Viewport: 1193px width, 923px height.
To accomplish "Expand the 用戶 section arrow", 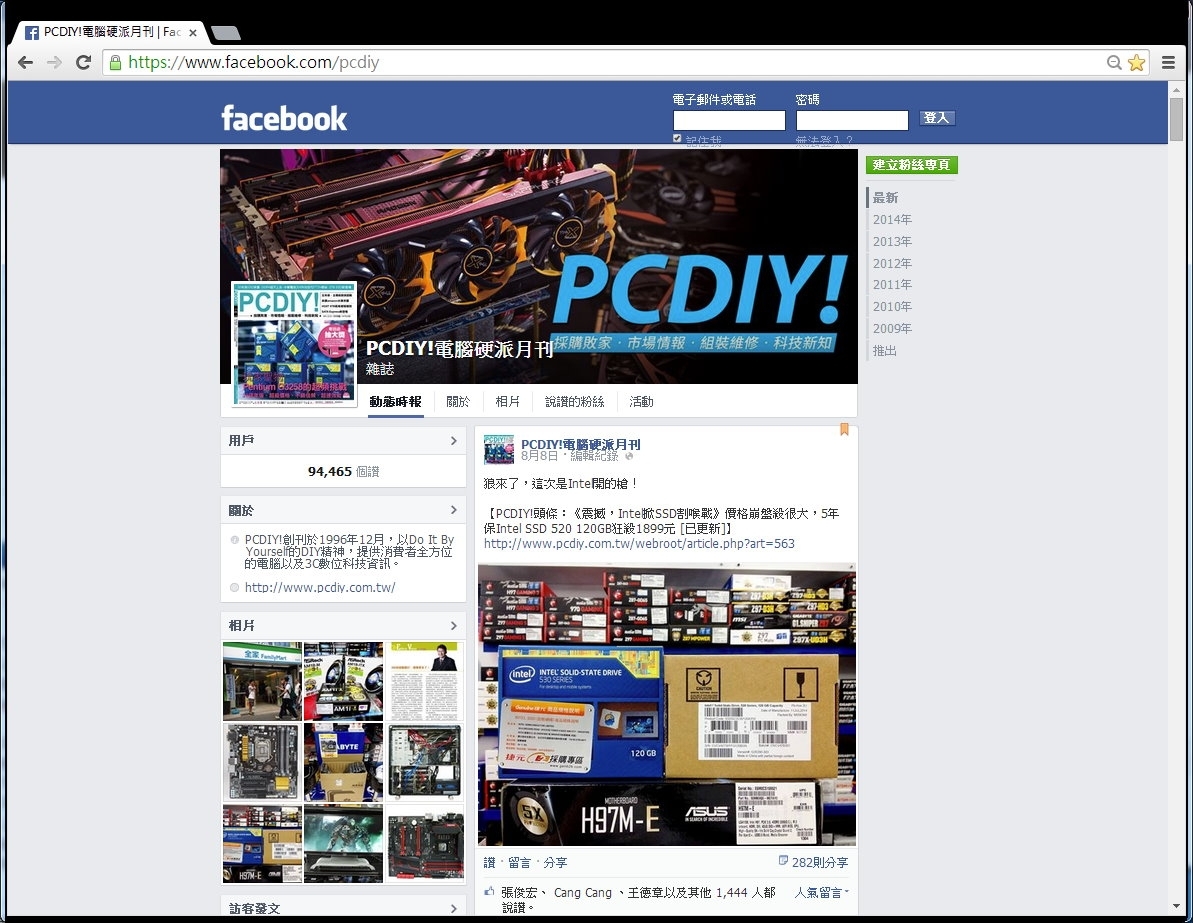I will 453,441.
